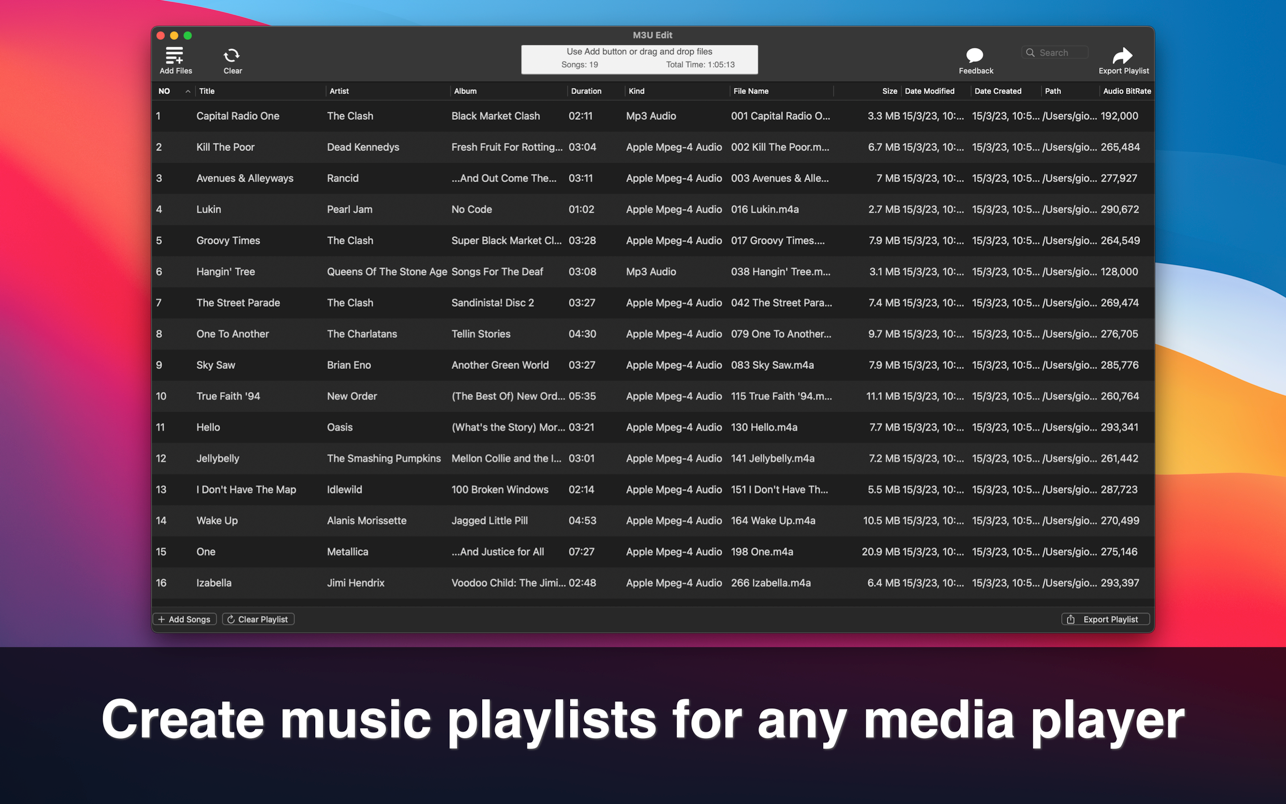Select the row for Hangin' Tree
The height and width of the screenshot is (804, 1286).
226,272
